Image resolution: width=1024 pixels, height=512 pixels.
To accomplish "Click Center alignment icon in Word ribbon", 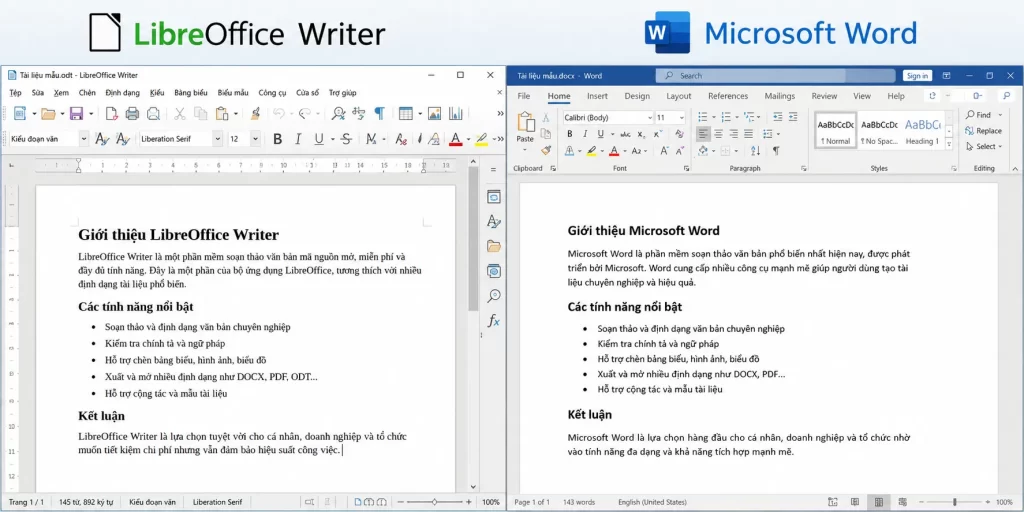I will (x=718, y=134).
